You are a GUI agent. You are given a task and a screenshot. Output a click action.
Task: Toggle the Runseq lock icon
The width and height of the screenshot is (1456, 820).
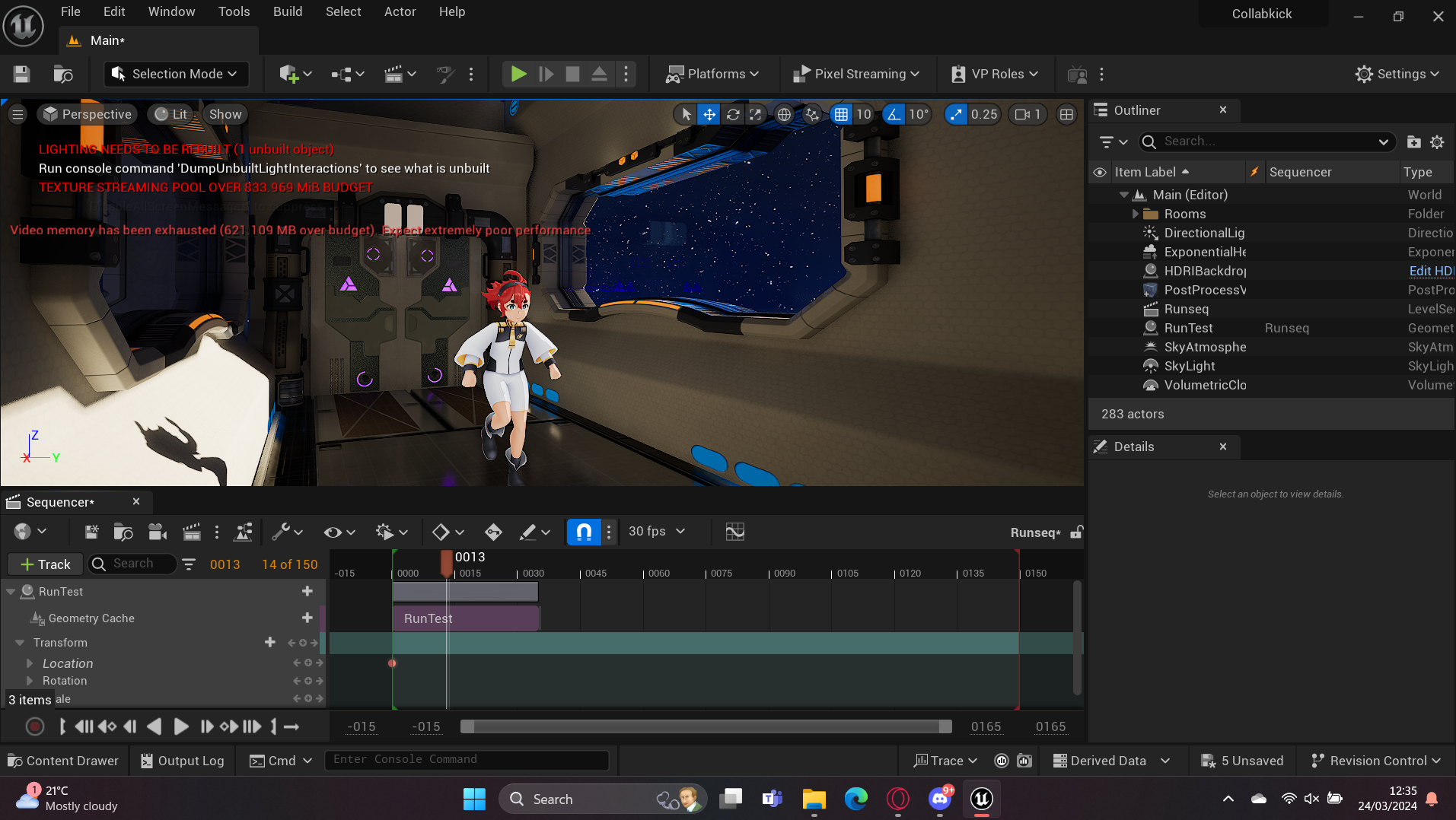[1076, 532]
